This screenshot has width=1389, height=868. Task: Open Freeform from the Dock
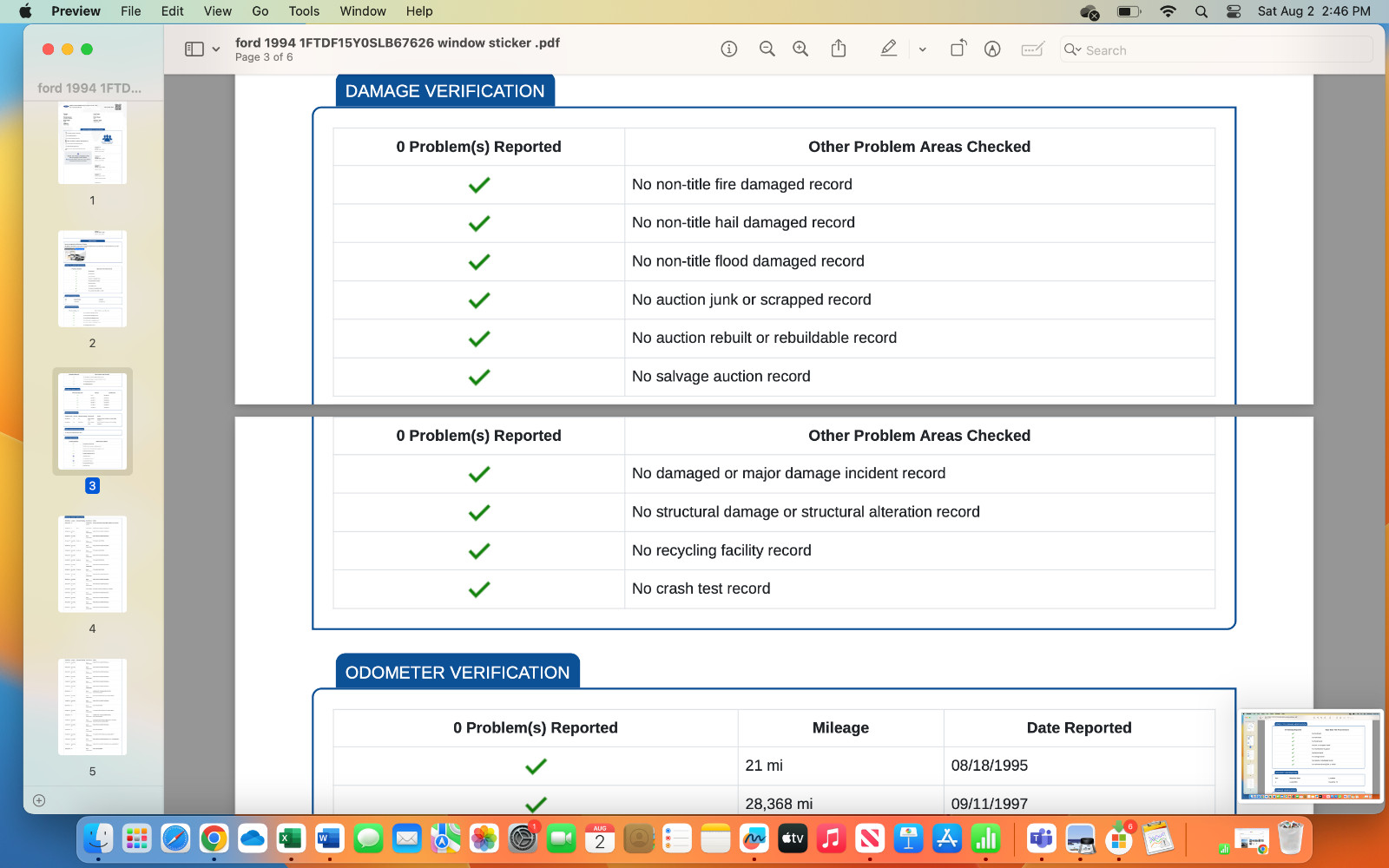(754, 838)
